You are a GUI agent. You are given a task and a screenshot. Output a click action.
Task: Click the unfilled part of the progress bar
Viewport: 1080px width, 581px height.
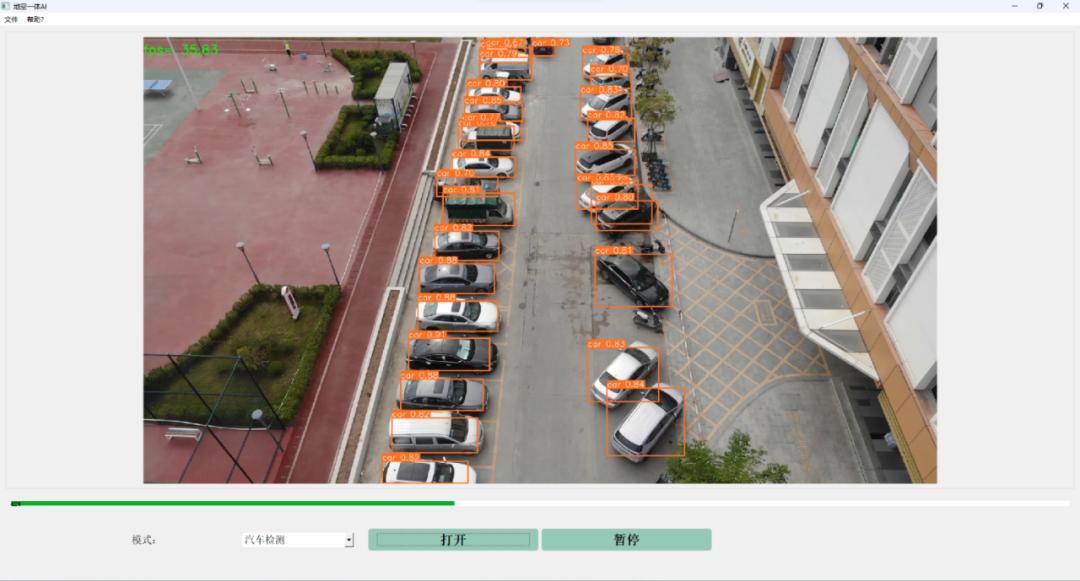tap(760, 503)
